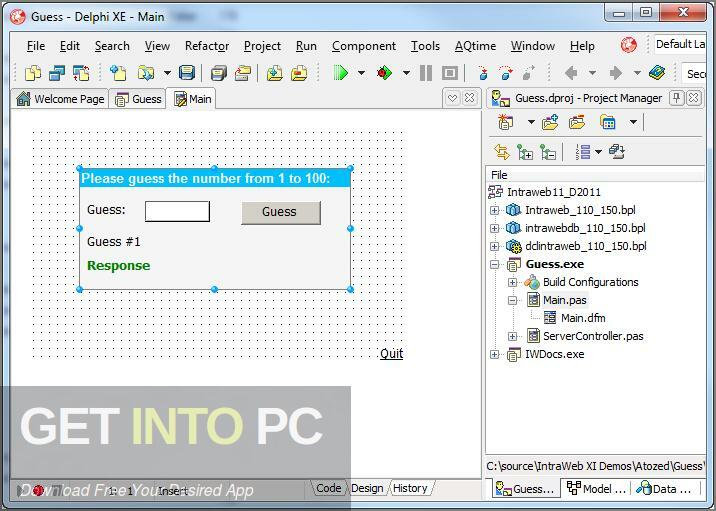Click the New Items toolbar icon

tap(118, 73)
